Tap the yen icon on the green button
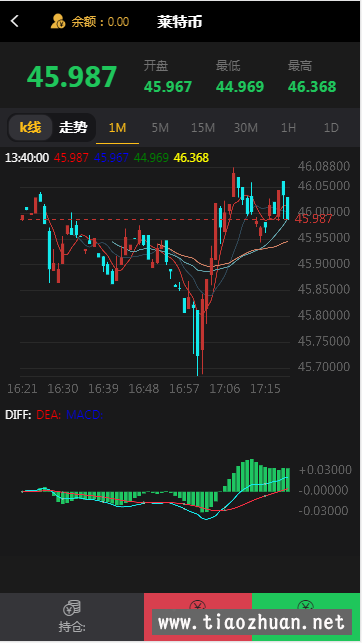Screen dimensions: 362x643 pos(306,604)
